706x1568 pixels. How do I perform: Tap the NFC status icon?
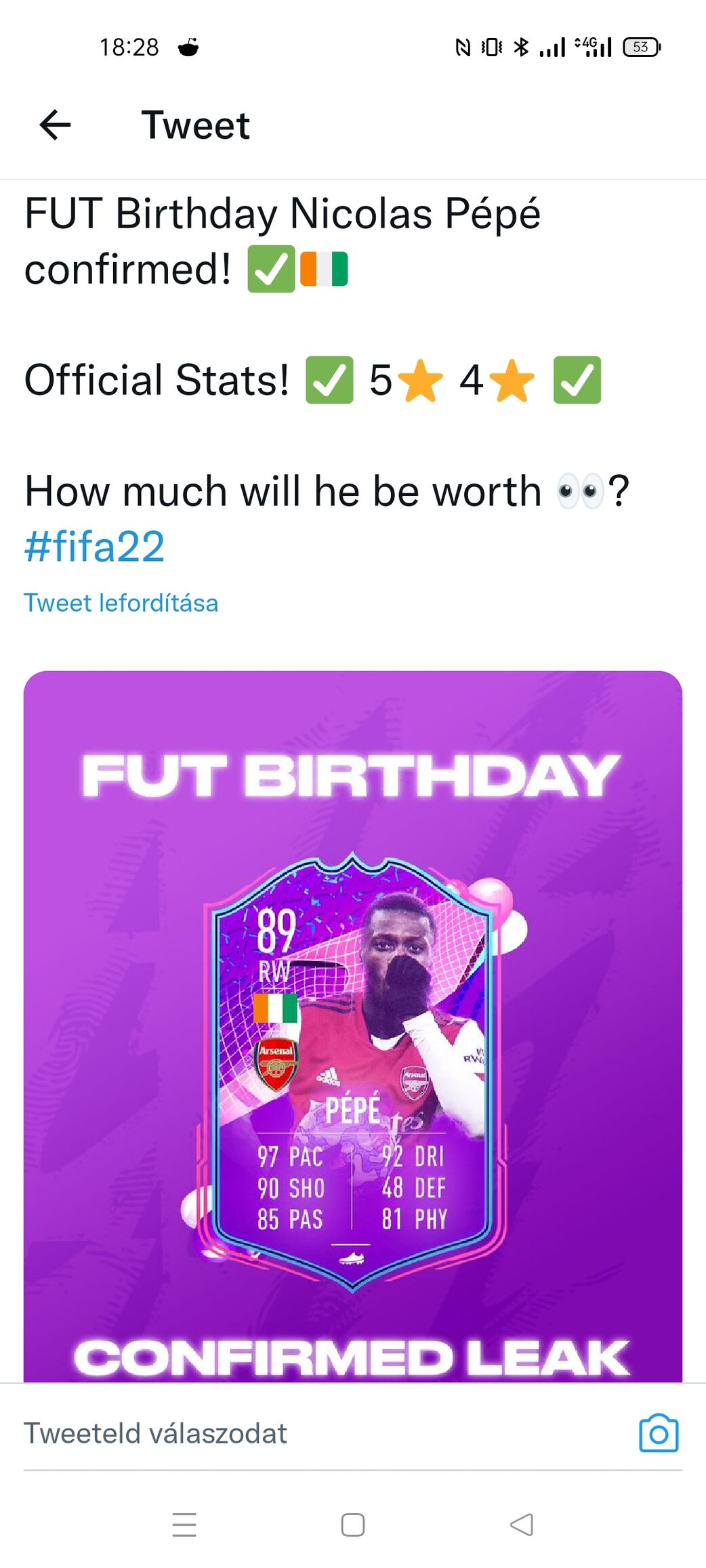(x=463, y=47)
